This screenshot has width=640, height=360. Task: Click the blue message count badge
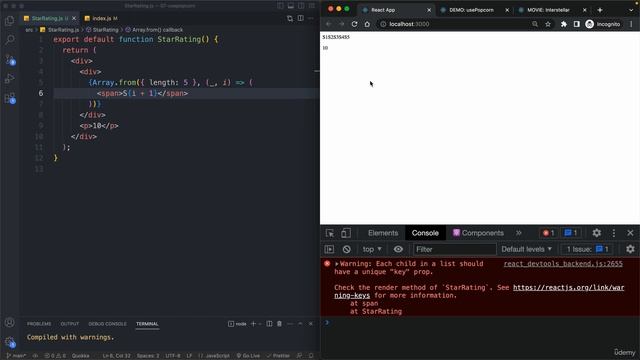pyautogui.click(x=570, y=233)
